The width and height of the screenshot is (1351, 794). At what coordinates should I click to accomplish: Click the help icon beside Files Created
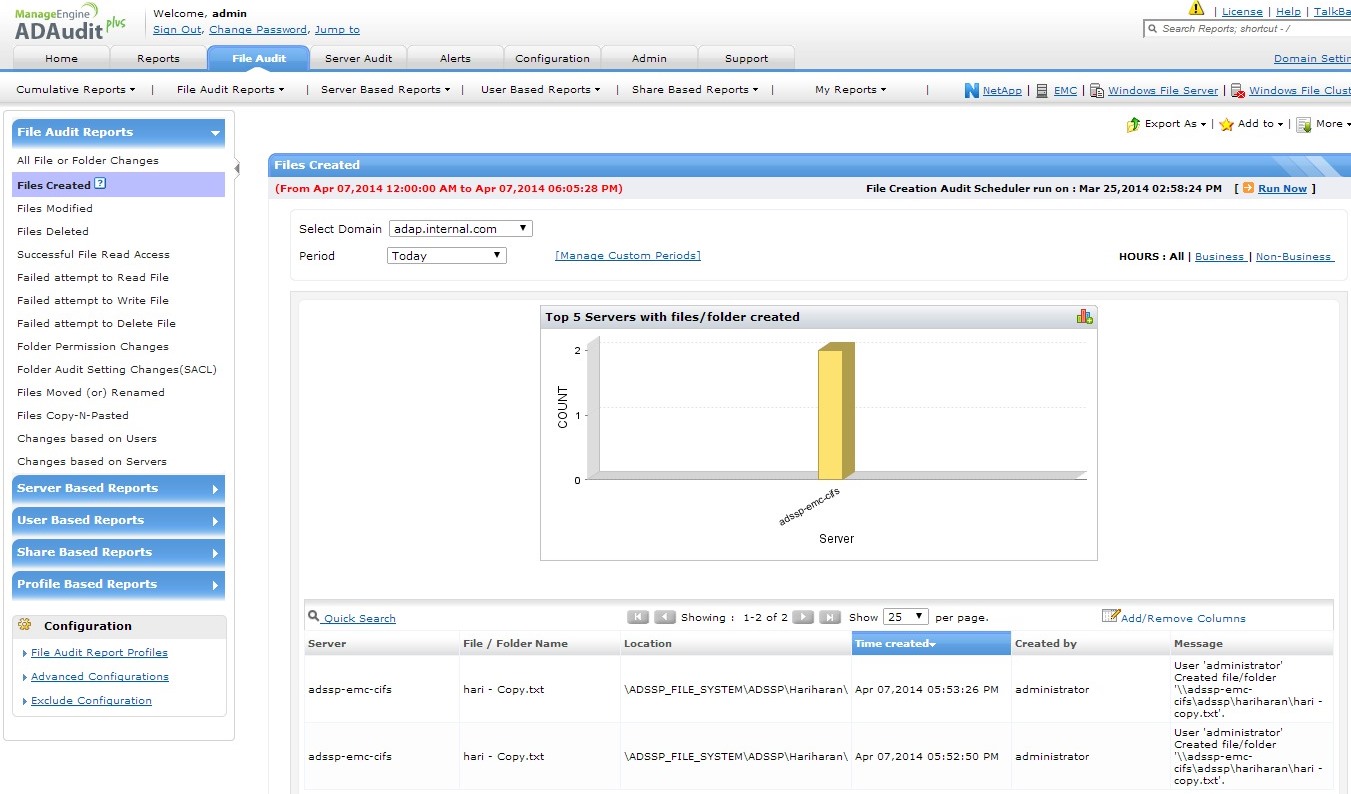pos(100,184)
